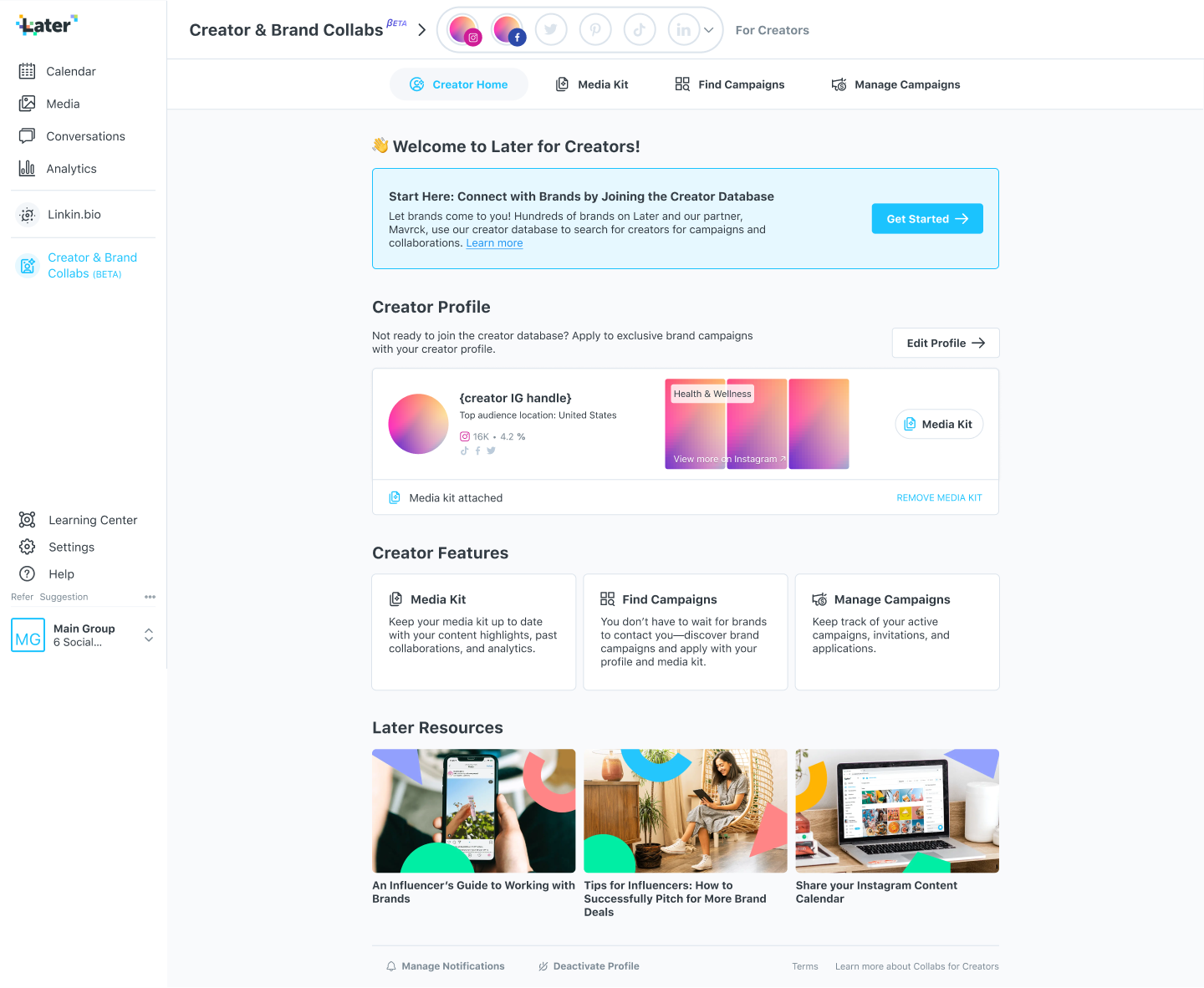
Task: Select the Facebook profile avatar
Action: pyautogui.click(x=508, y=30)
